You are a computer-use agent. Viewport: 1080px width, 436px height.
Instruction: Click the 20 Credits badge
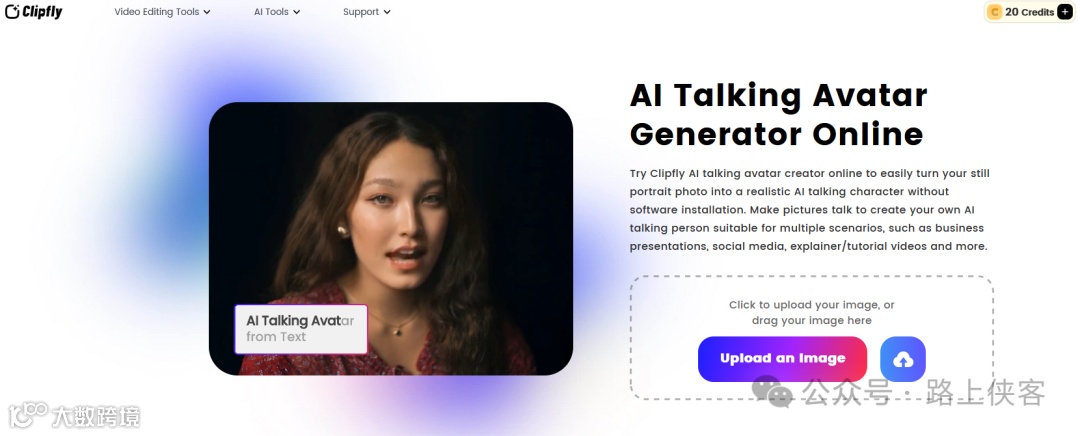point(1030,12)
